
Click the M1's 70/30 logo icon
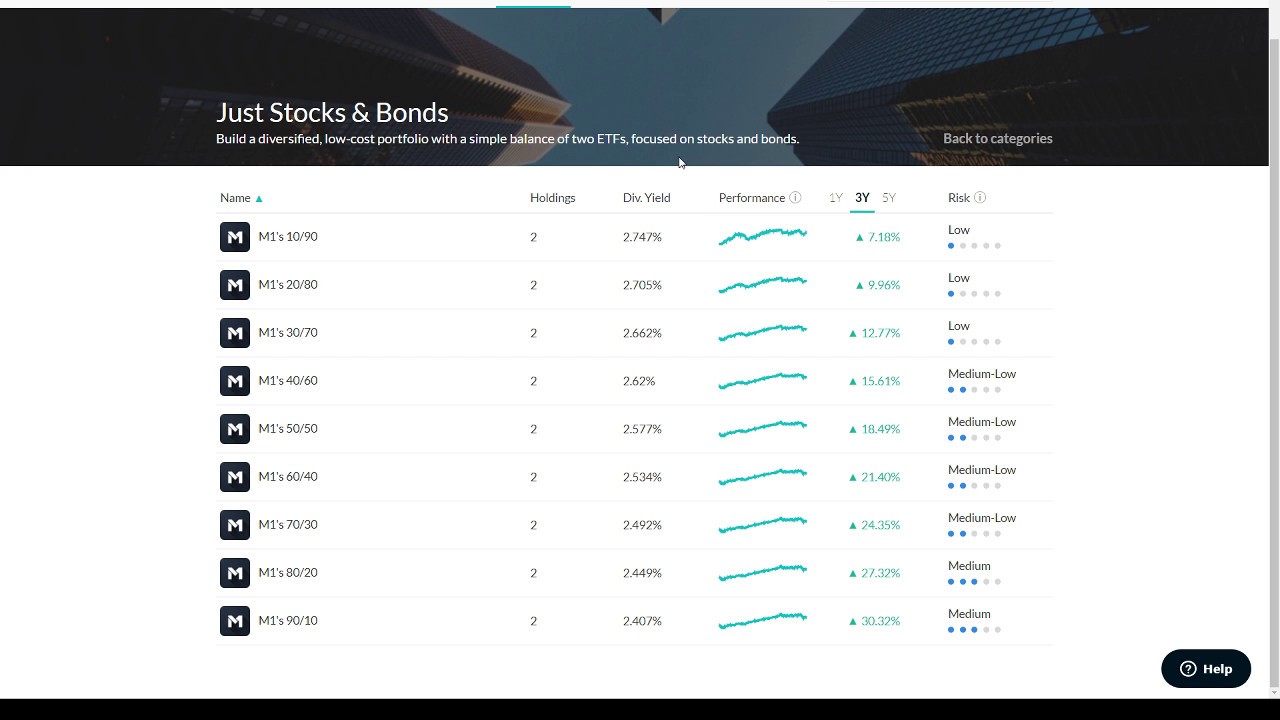pos(235,525)
